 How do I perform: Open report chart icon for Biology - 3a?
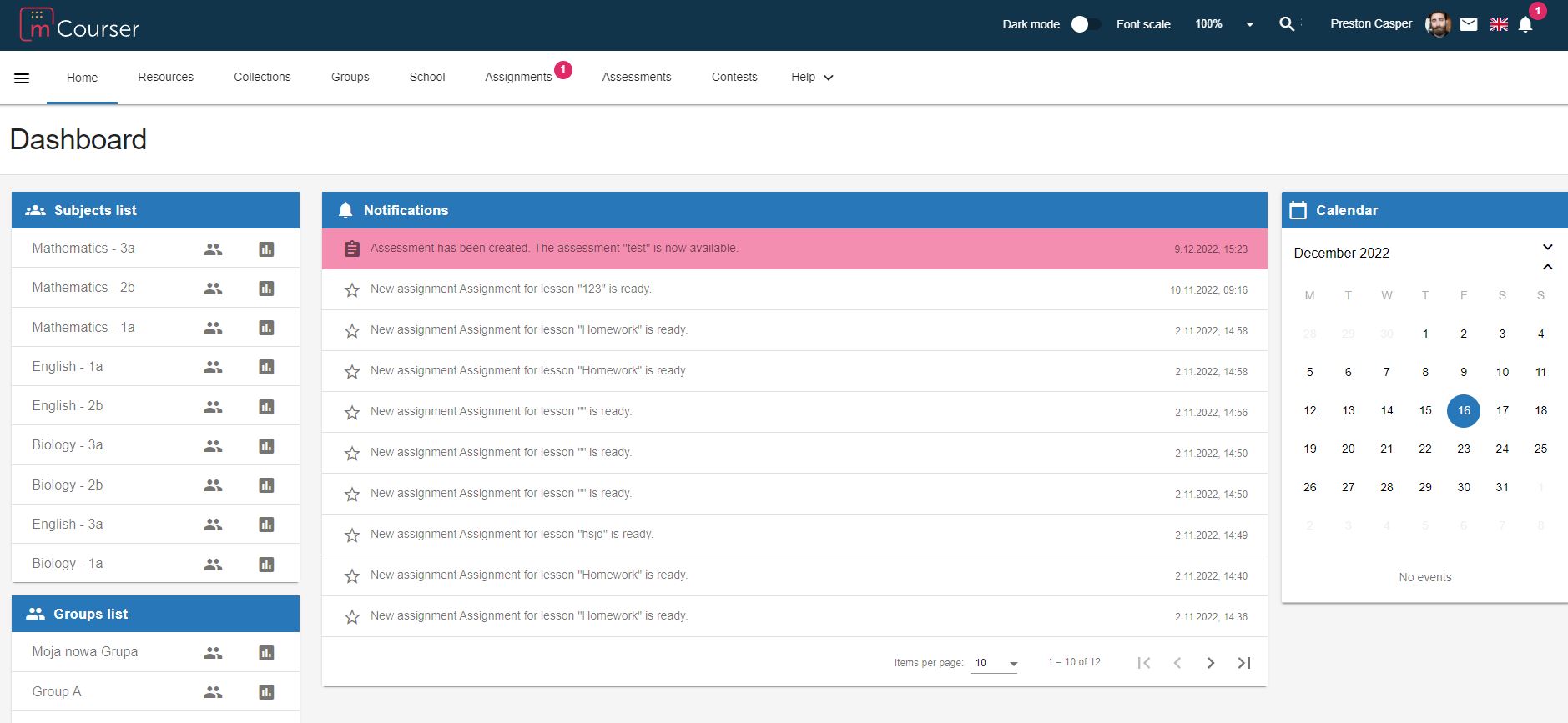266,446
